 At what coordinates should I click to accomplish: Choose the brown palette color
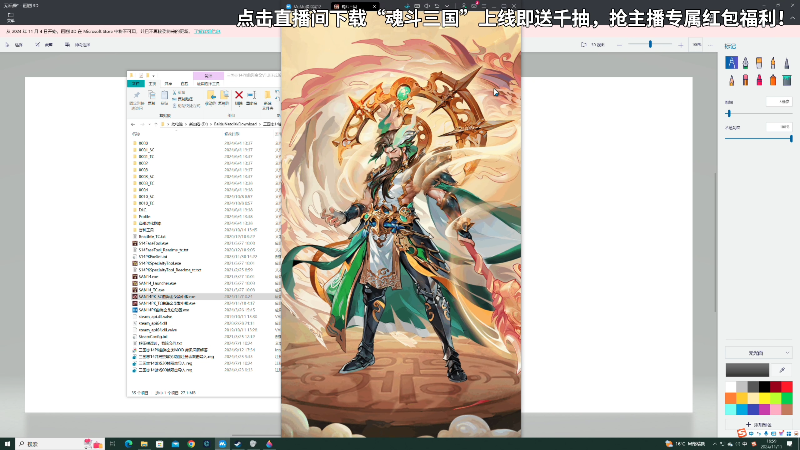(x=787, y=409)
